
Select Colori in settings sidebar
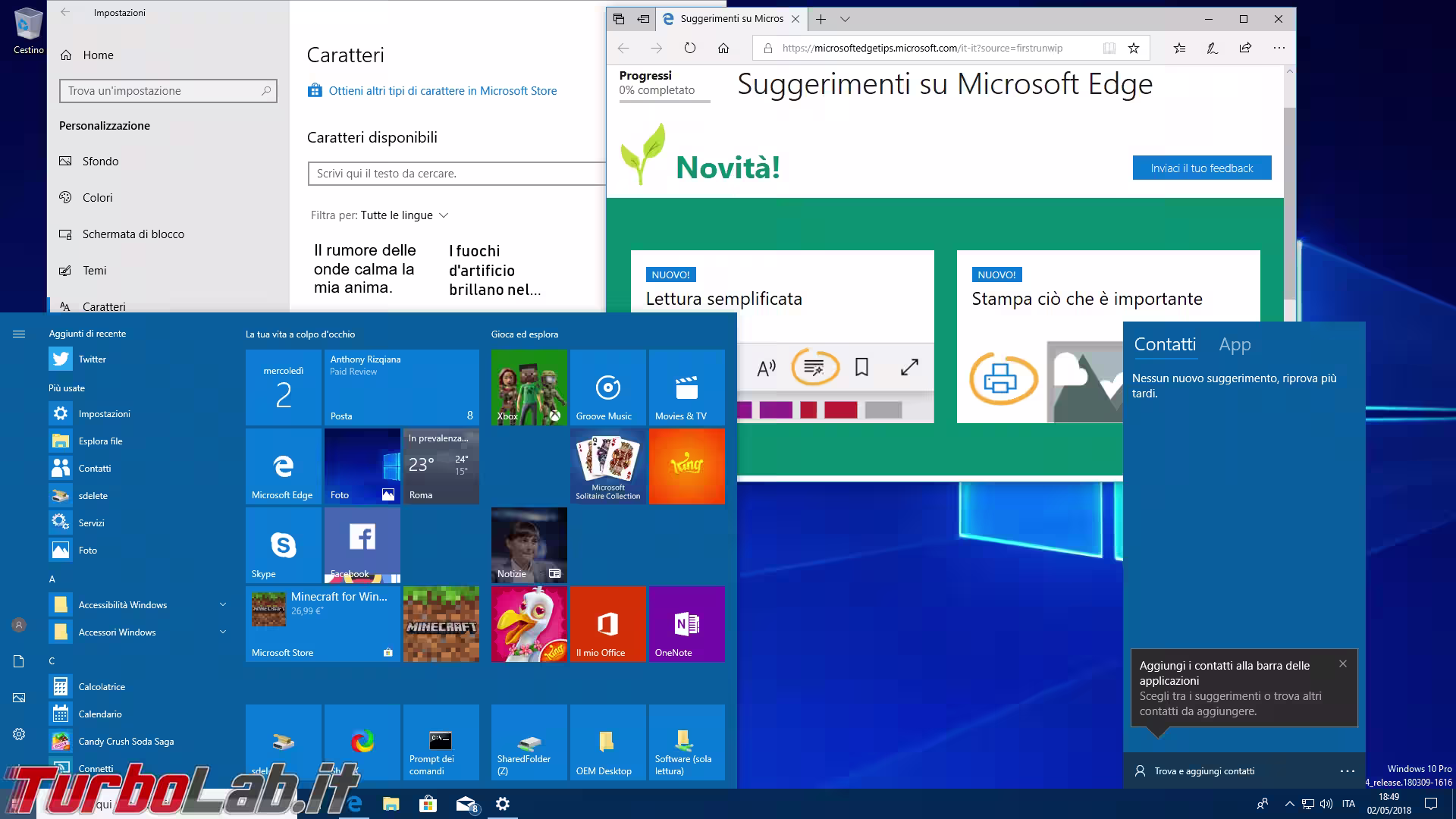(168, 198)
